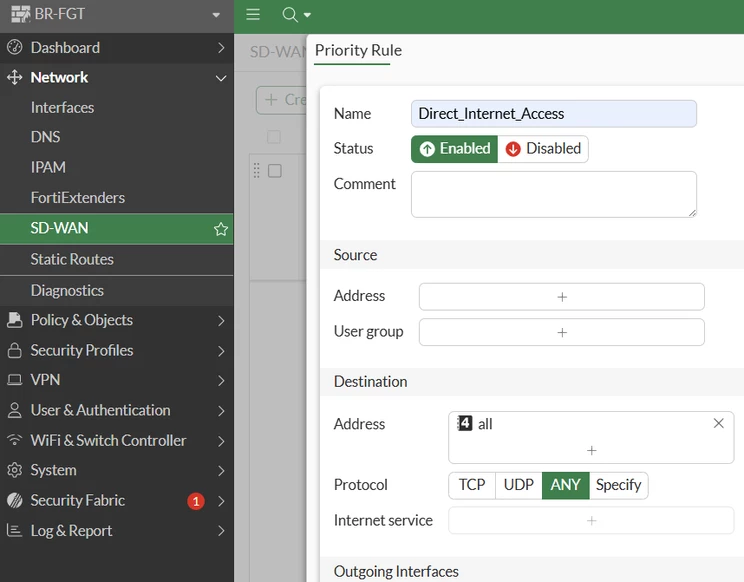Select SD-WAN in the sidebar
Image resolution: width=744 pixels, height=582 pixels.
[x=117, y=228]
